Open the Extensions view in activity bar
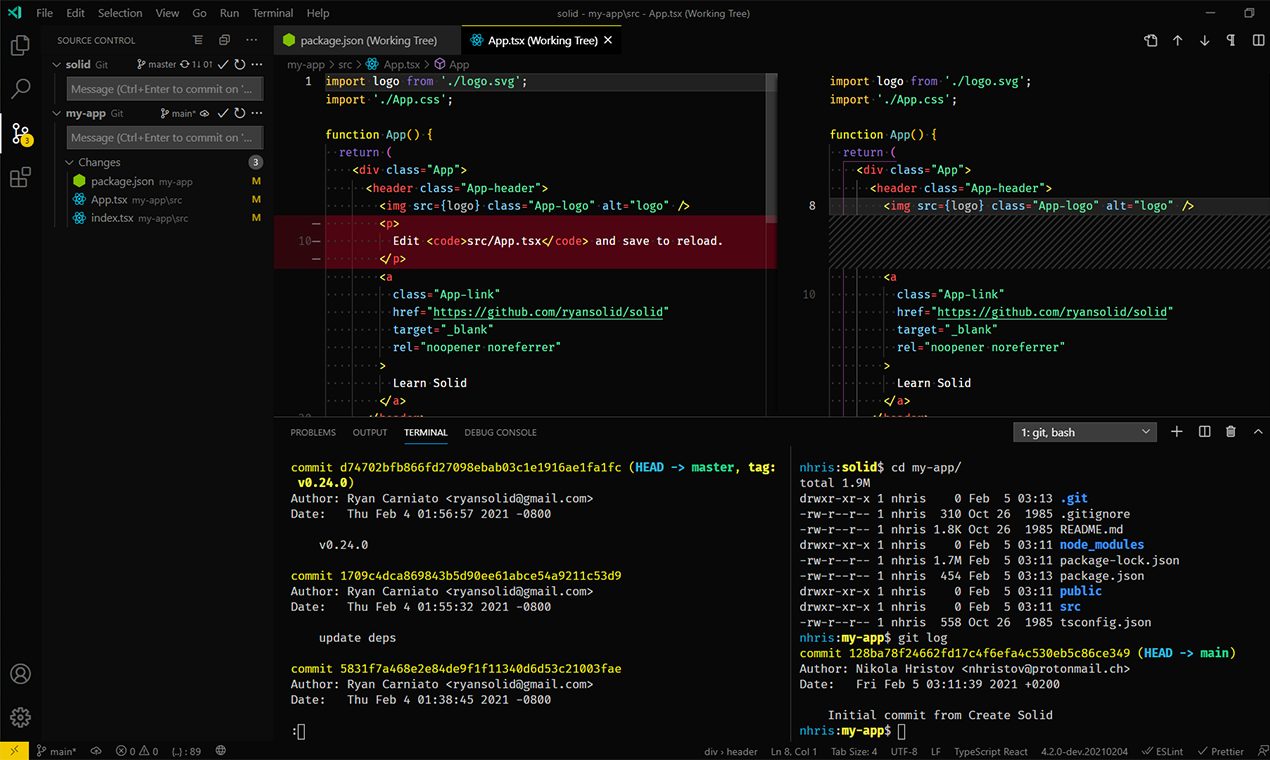Viewport: 1270px width, 760px height. point(20,178)
